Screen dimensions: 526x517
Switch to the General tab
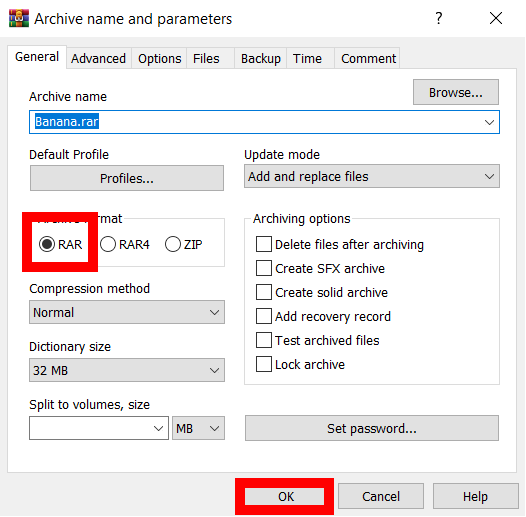click(x=37, y=57)
